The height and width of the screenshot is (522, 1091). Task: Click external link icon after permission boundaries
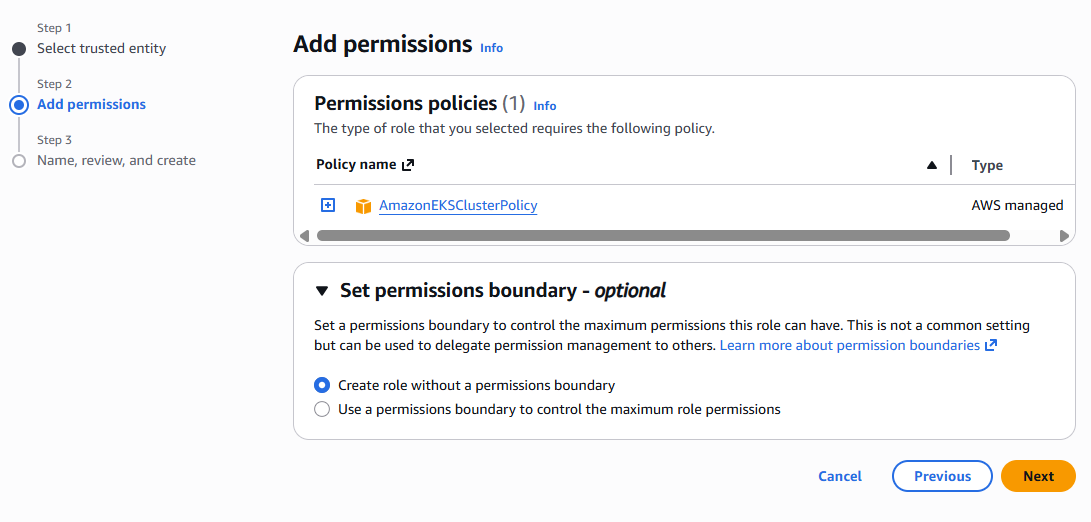[991, 345]
